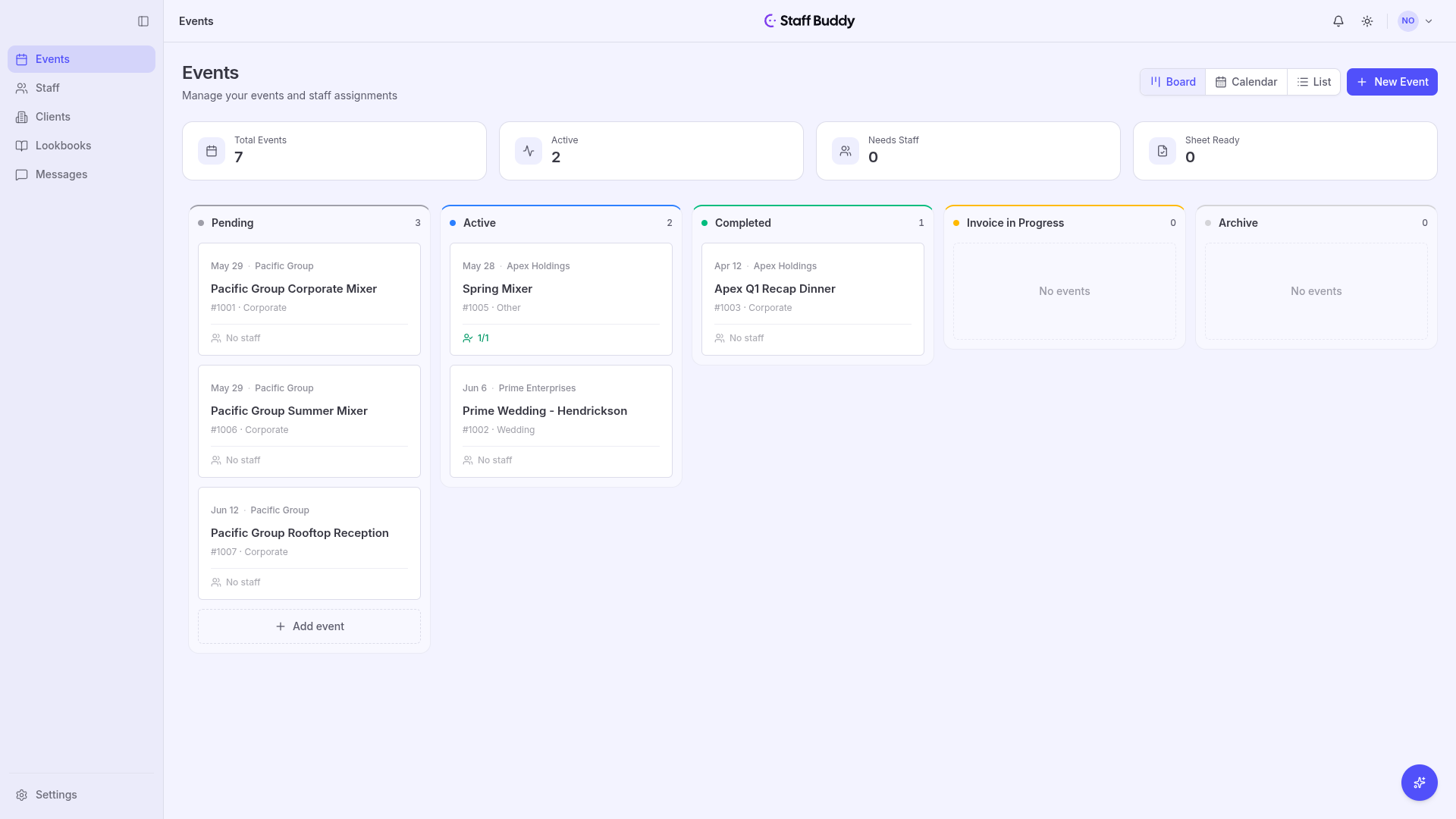Click Messages chat icon in sidebar
The width and height of the screenshot is (1456, 819).
tap(22, 174)
